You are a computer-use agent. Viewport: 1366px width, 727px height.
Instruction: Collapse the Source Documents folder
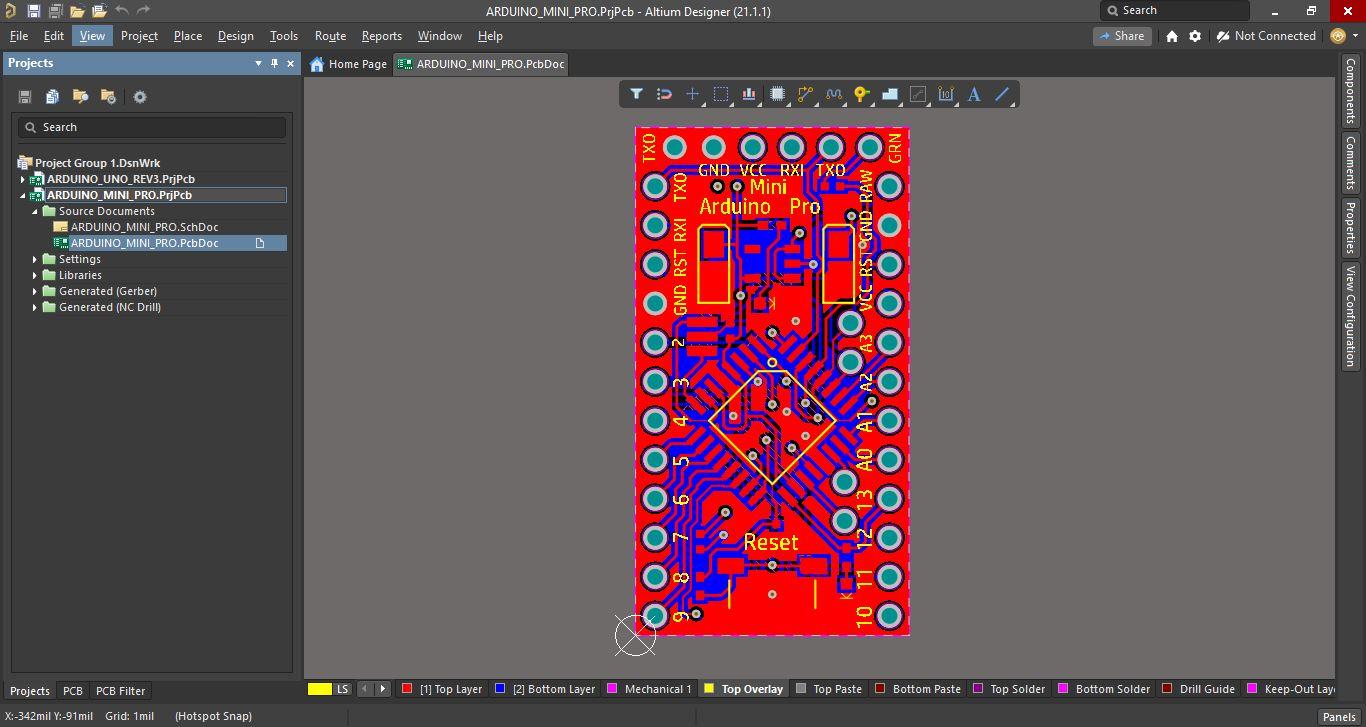coord(35,211)
